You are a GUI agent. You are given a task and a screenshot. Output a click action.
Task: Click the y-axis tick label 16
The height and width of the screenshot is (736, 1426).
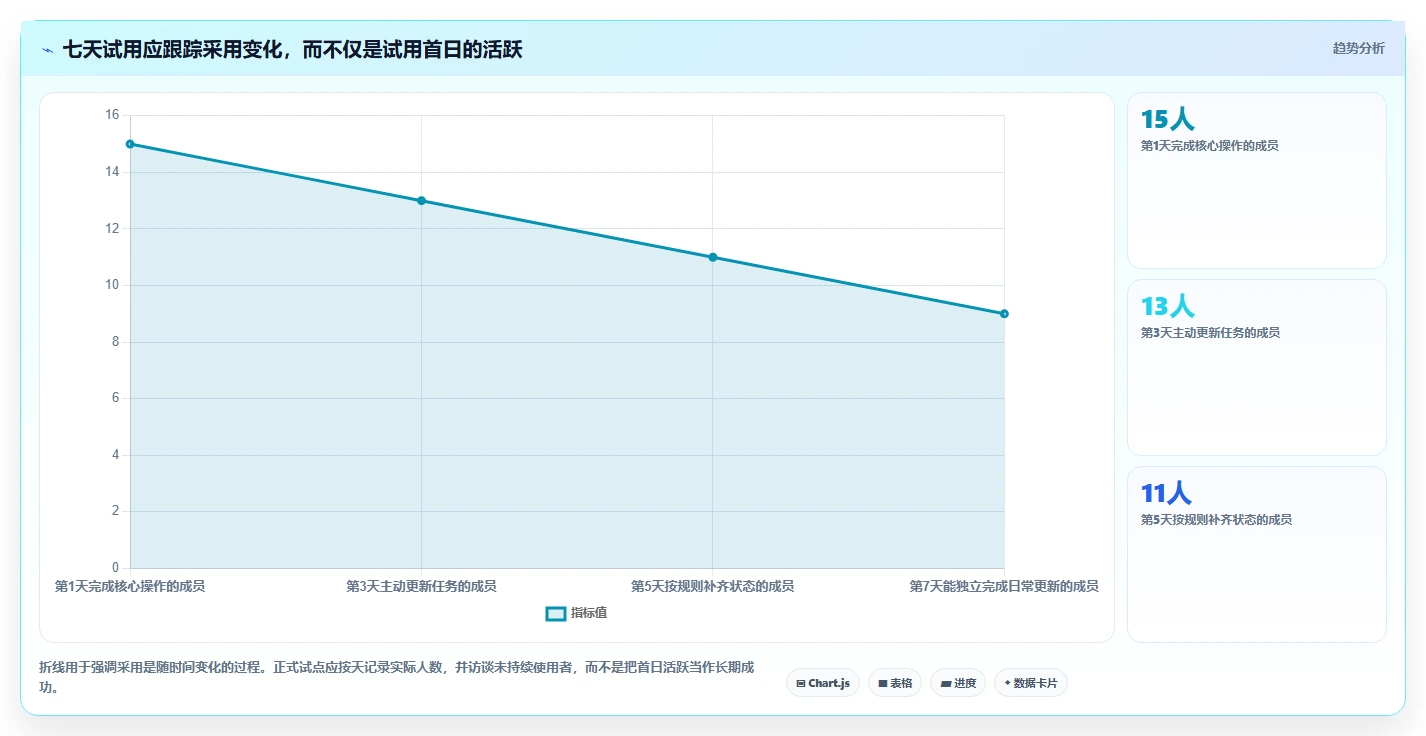pos(112,115)
